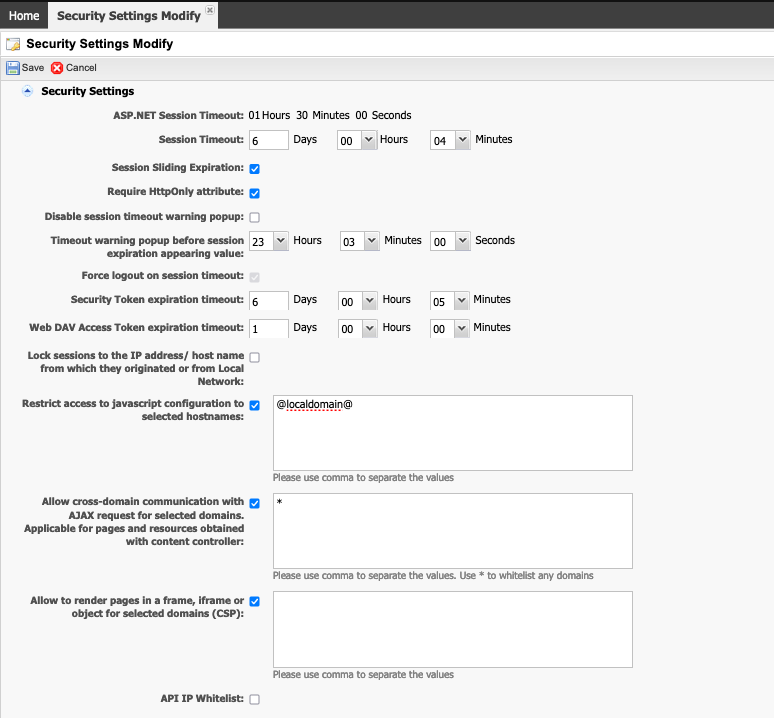Click the red Cancel icon

[57, 68]
